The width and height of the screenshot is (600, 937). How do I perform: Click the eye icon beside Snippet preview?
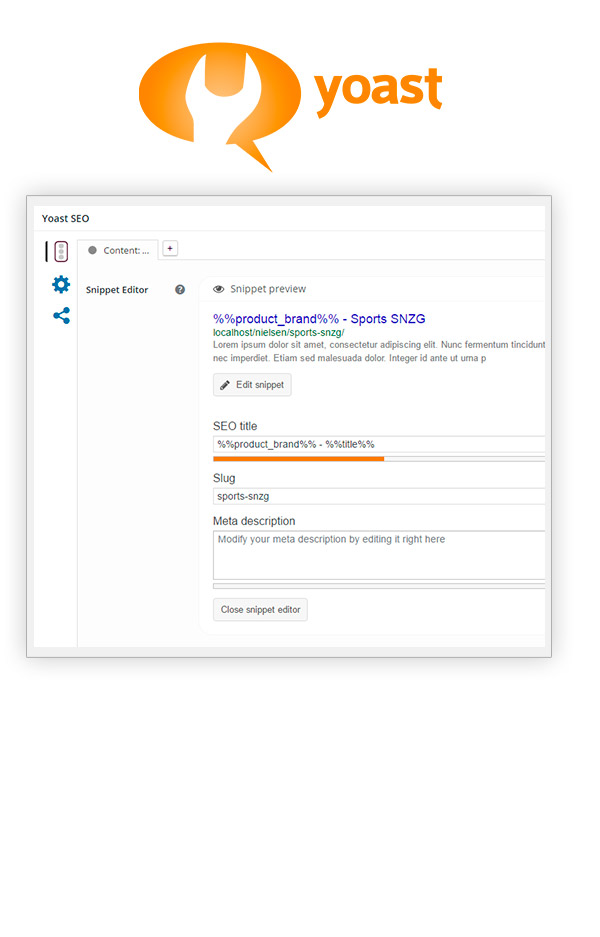point(219,289)
